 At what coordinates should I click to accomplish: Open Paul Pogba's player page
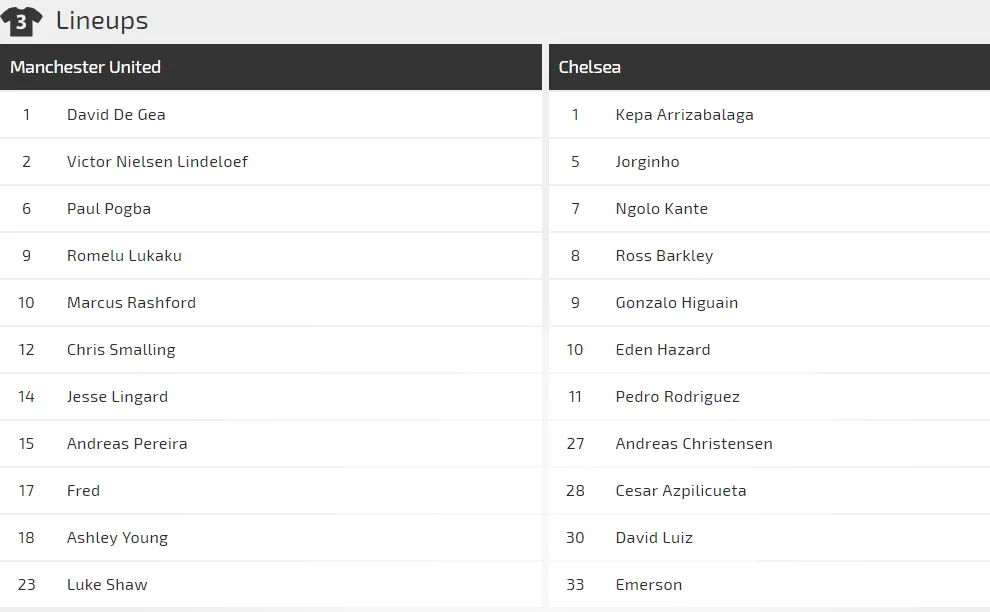click(109, 208)
